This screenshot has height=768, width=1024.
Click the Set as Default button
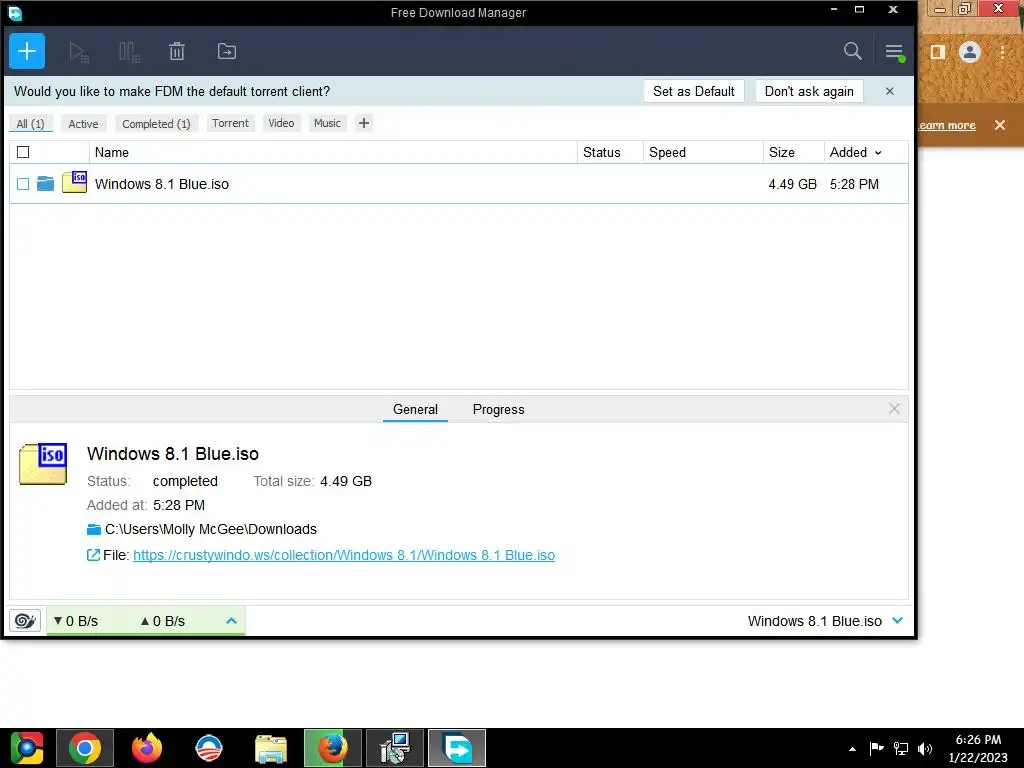tap(694, 91)
